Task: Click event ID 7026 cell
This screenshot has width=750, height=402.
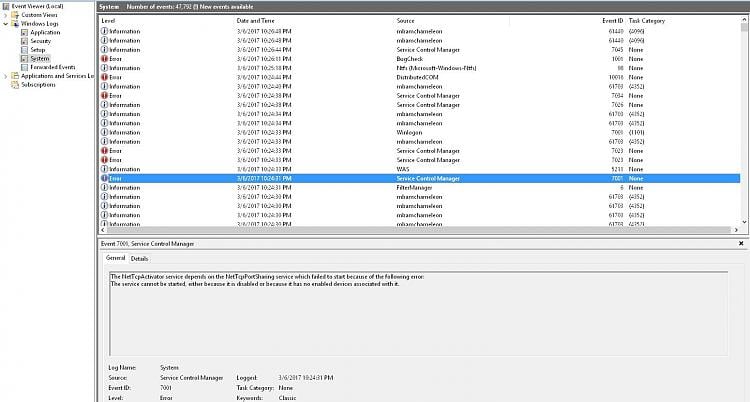Action: pos(617,105)
